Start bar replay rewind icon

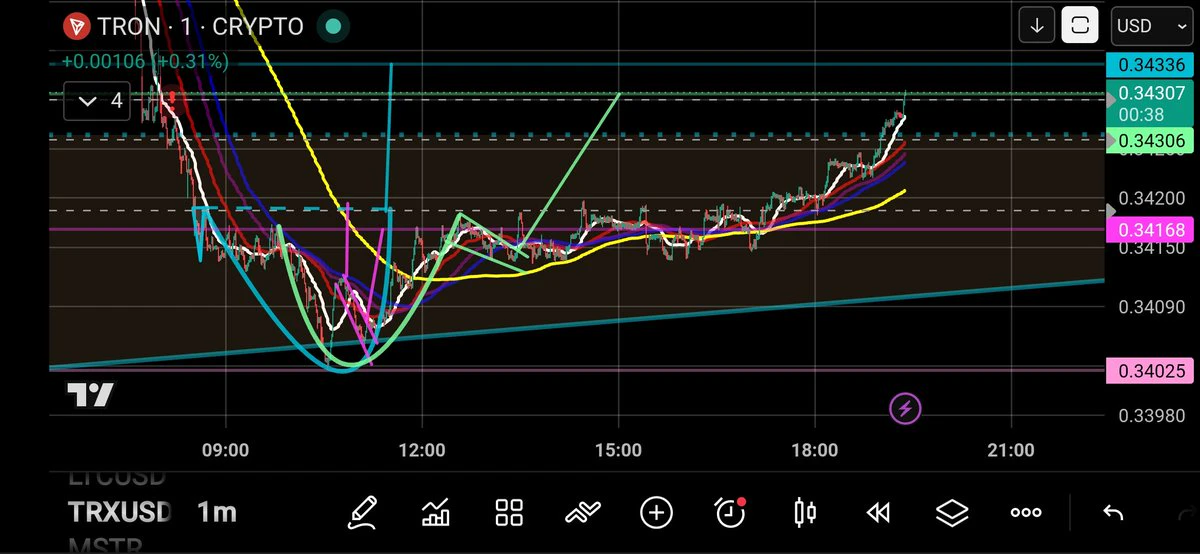878,513
